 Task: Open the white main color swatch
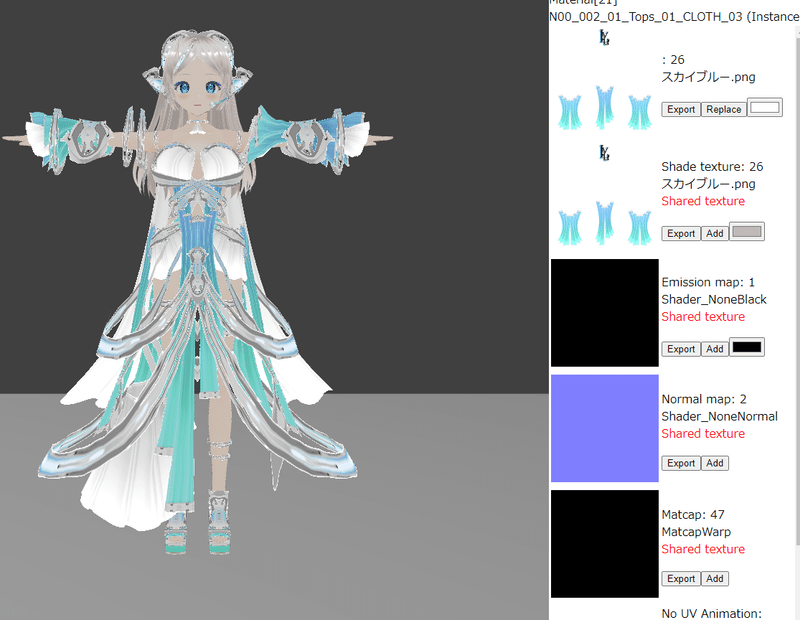pos(765,107)
